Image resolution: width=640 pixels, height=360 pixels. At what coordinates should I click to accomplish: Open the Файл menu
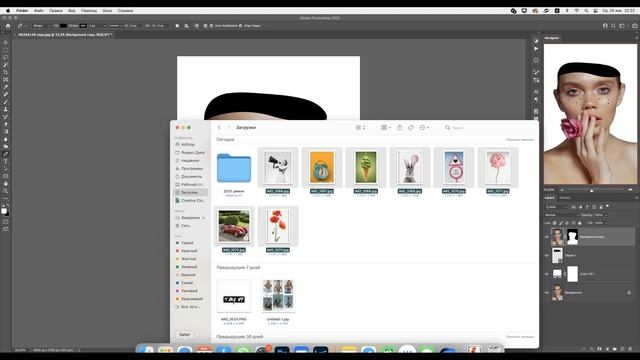[x=39, y=11]
